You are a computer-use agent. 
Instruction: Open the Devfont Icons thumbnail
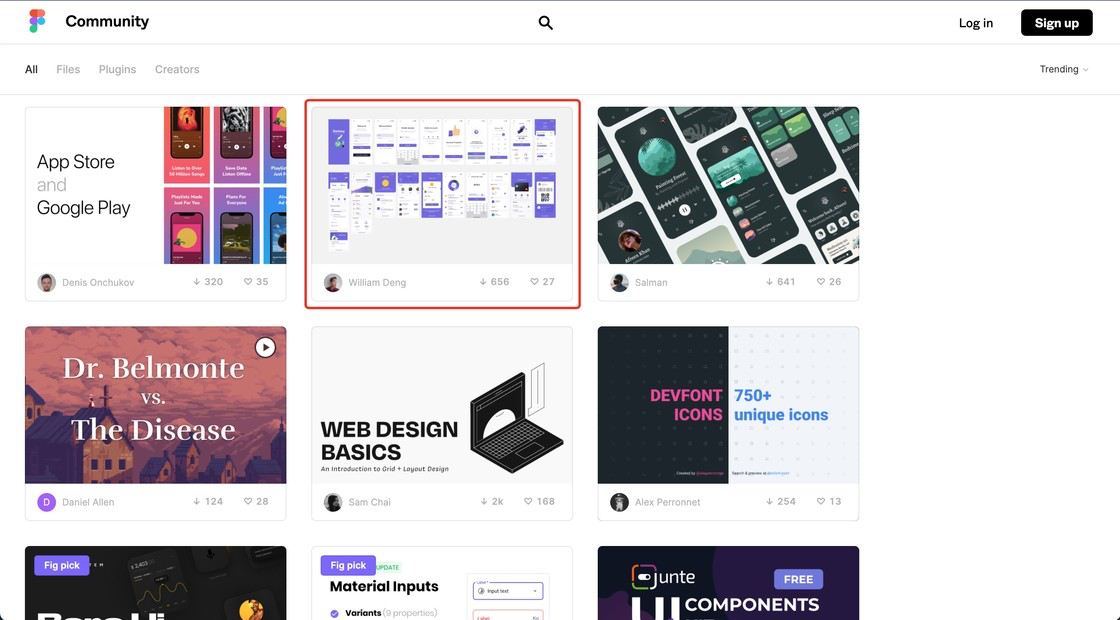(x=729, y=405)
